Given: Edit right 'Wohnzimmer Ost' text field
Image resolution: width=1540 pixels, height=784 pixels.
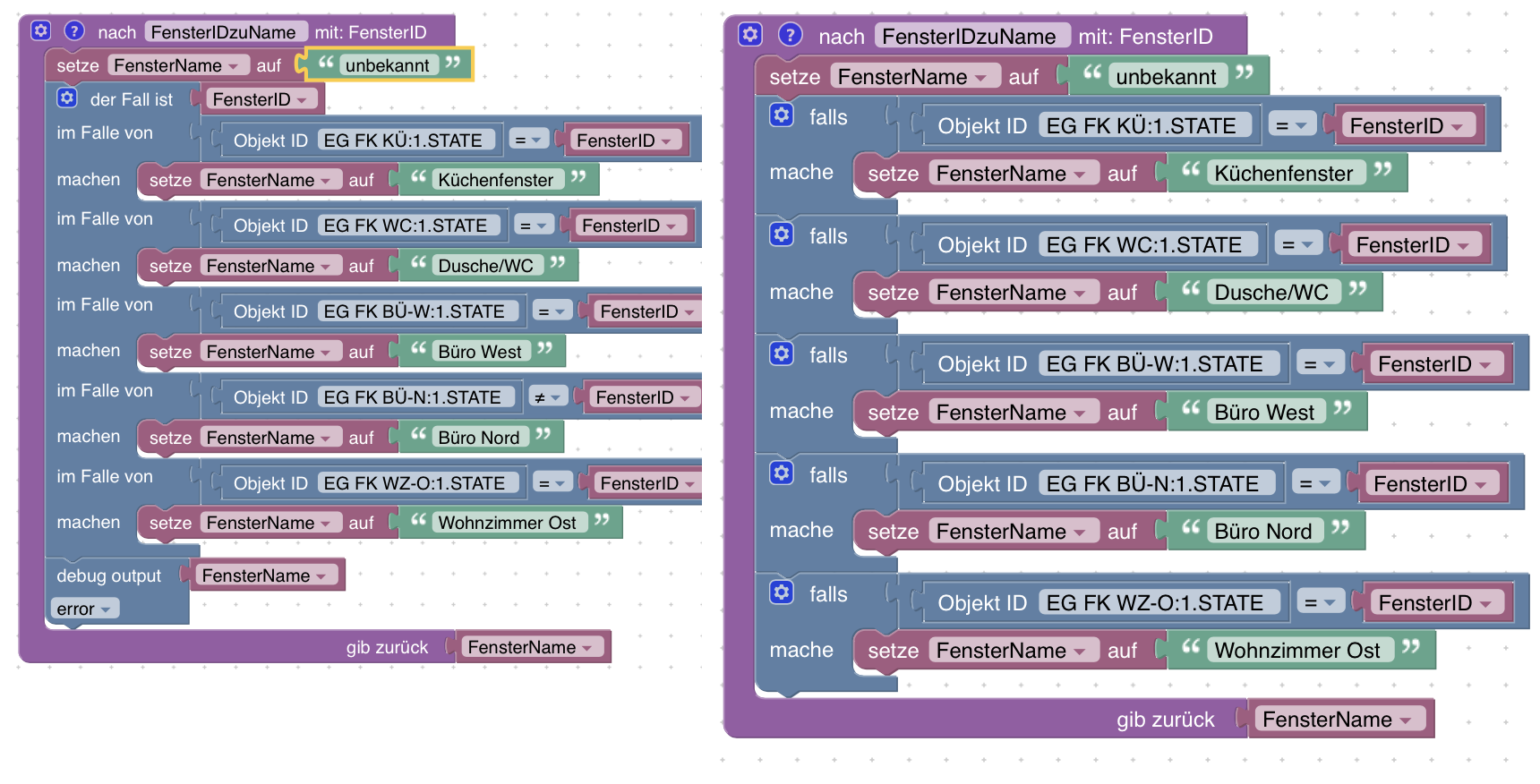Looking at the screenshot, I should coord(1298,651).
